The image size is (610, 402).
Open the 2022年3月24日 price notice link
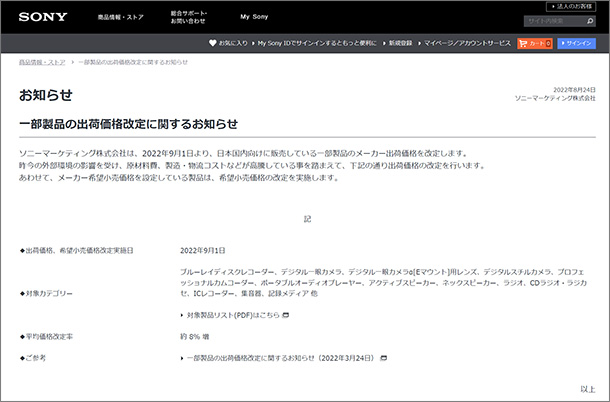(281, 358)
